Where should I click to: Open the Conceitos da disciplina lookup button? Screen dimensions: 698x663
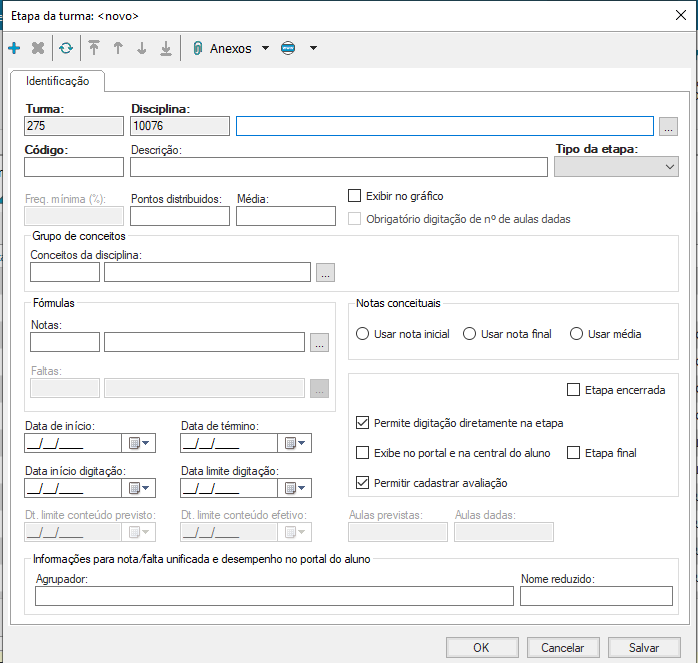point(325,272)
